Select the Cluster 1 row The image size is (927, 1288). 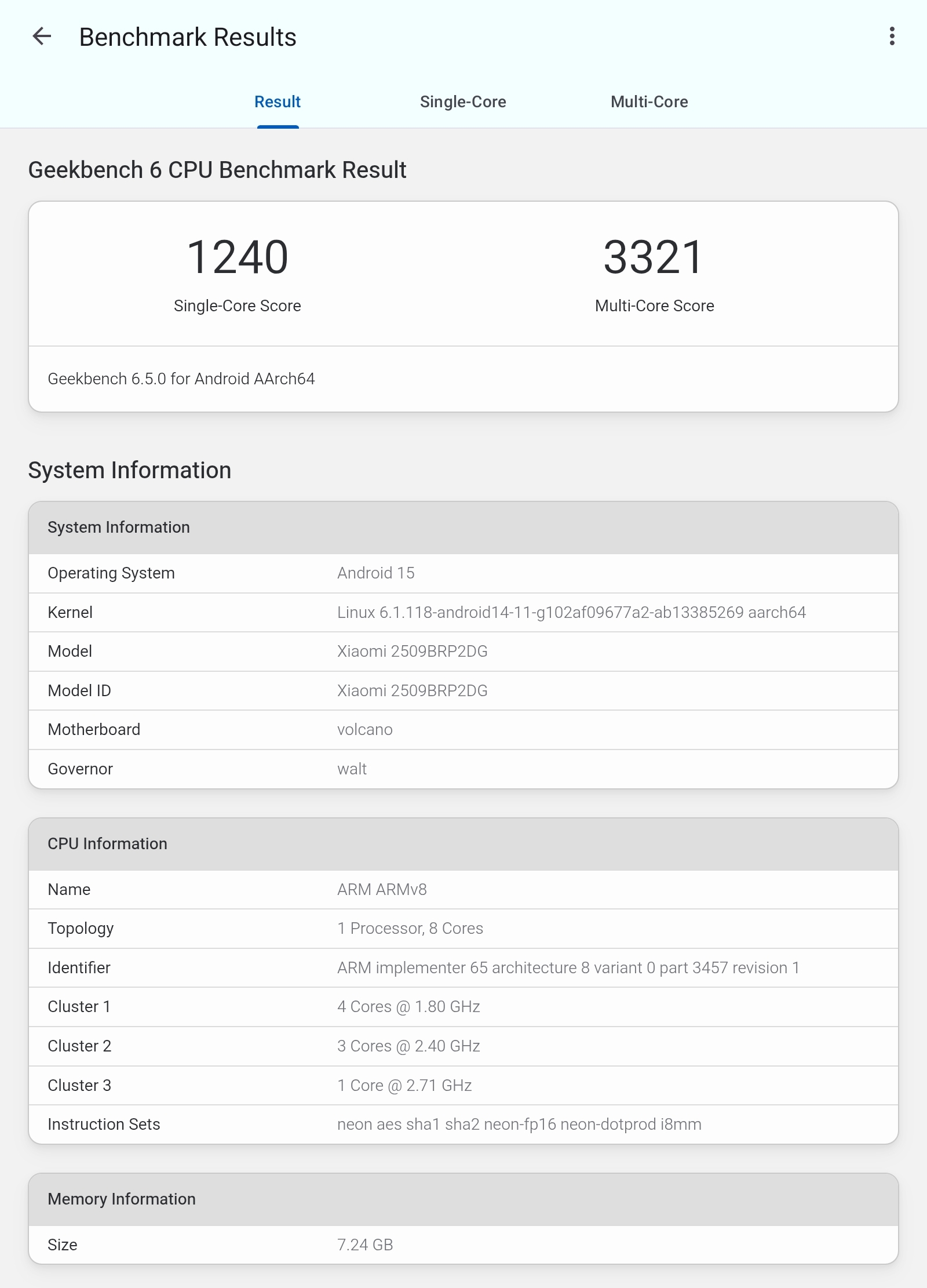click(462, 1007)
